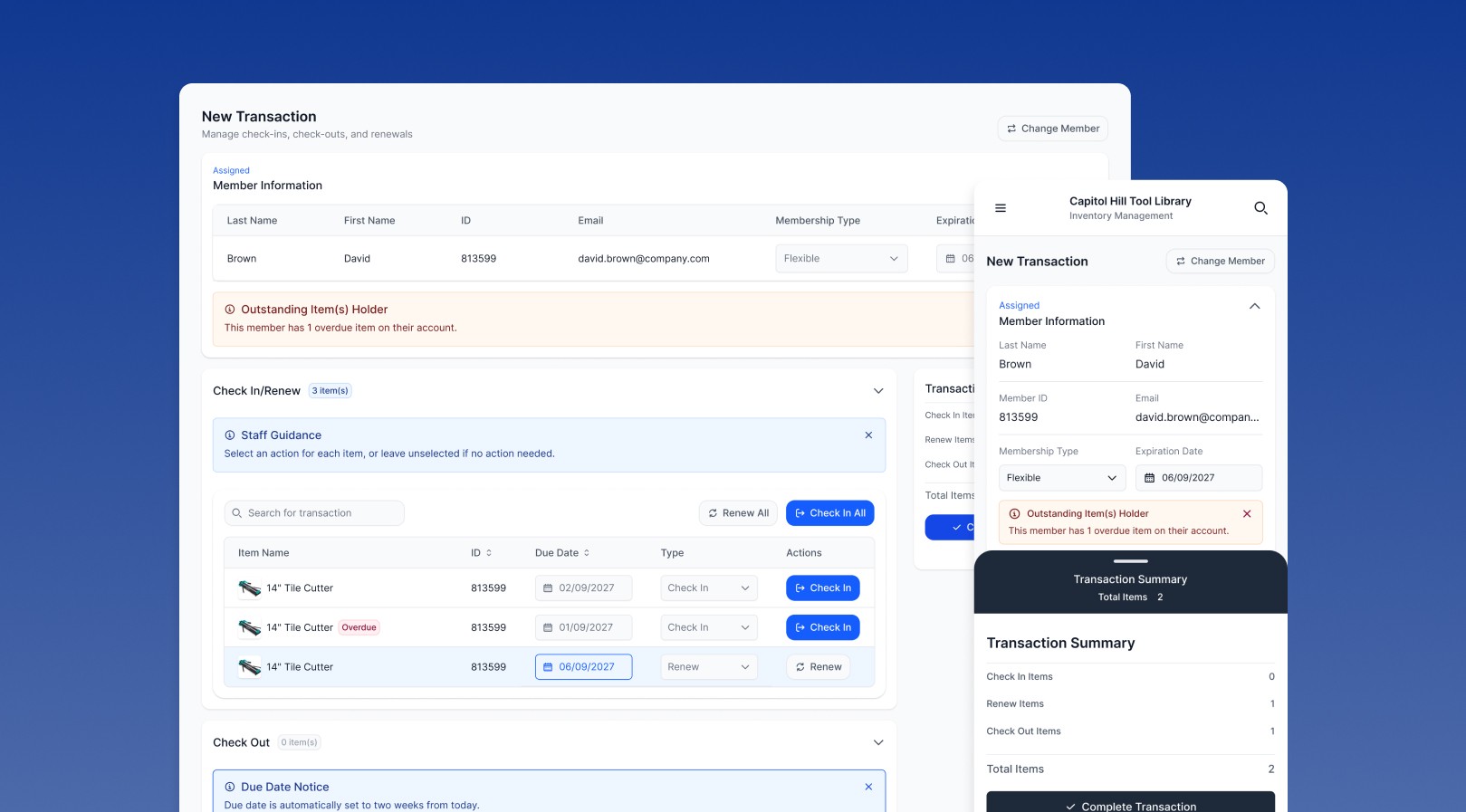This screenshot has height=812, width=1466.
Task: Click the tile cutter thumbnail in Overdue row
Action: pyautogui.click(x=249, y=627)
